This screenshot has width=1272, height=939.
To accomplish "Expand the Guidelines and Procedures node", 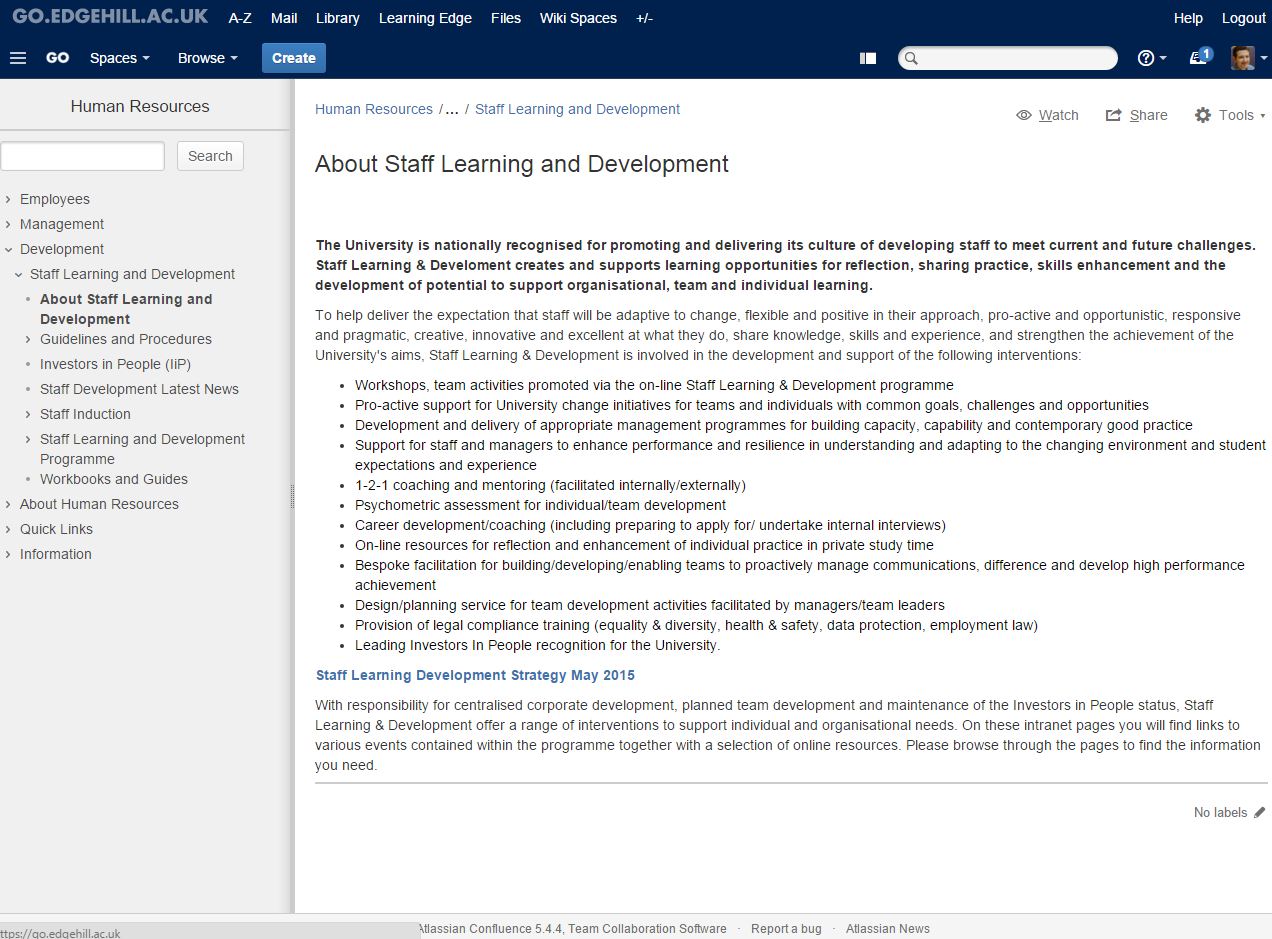I will pos(29,339).
